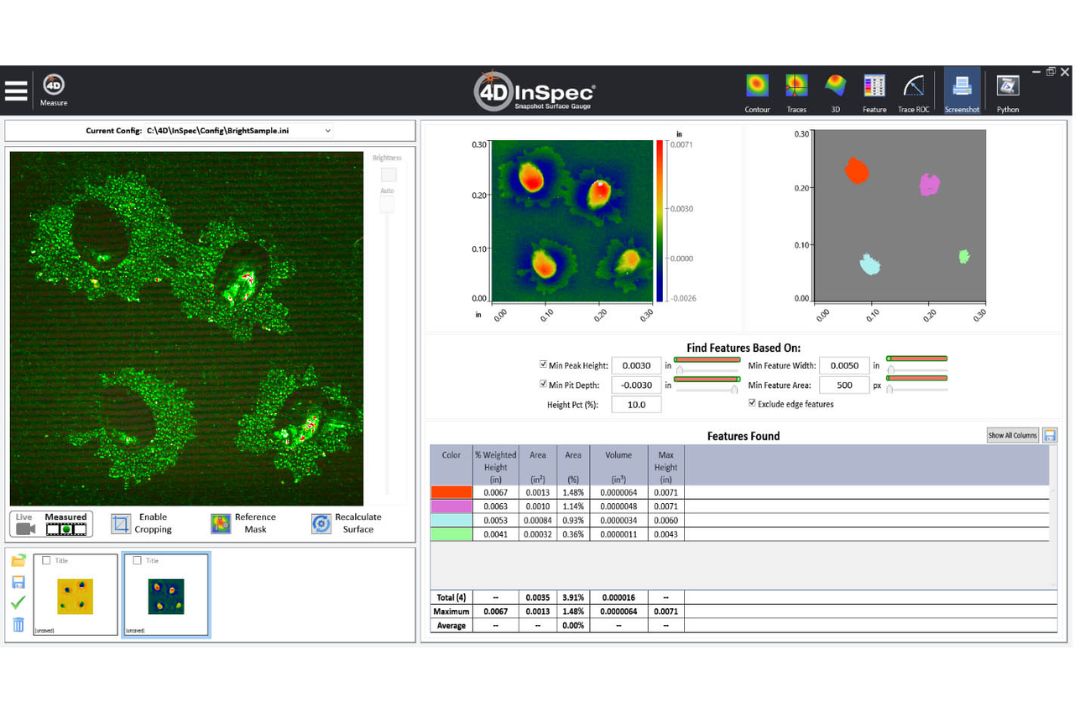Switch to the Traces view
Image resolution: width=1080 pixels, height=720 pixels.
796,87
